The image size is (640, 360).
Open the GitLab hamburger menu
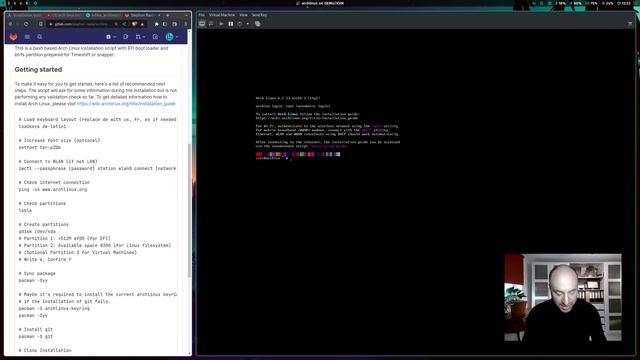[27, 37]
